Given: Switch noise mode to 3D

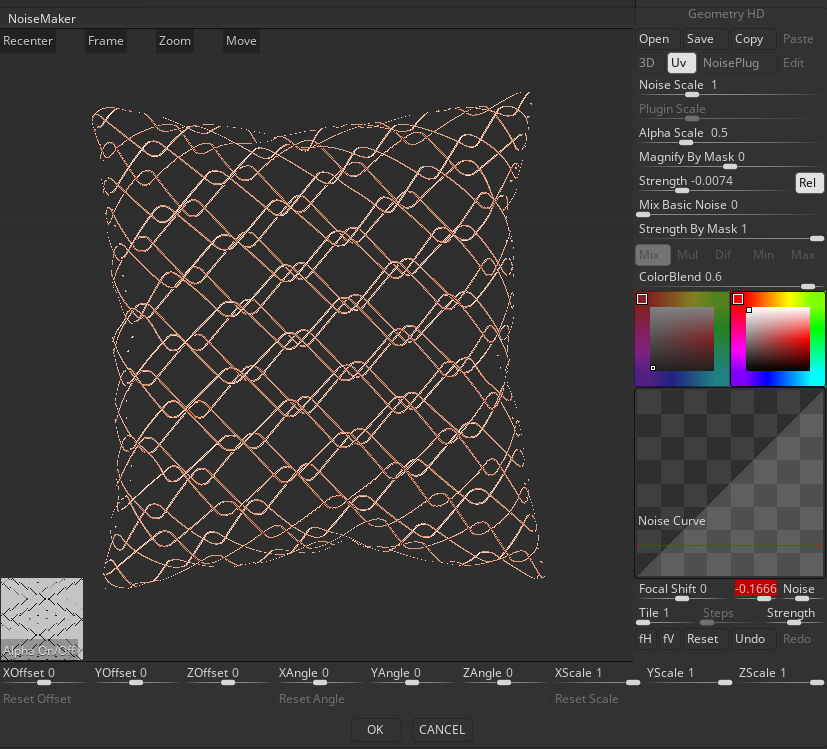Looking at the screenshot, I should pyautogui.click(x=647, y=63).
